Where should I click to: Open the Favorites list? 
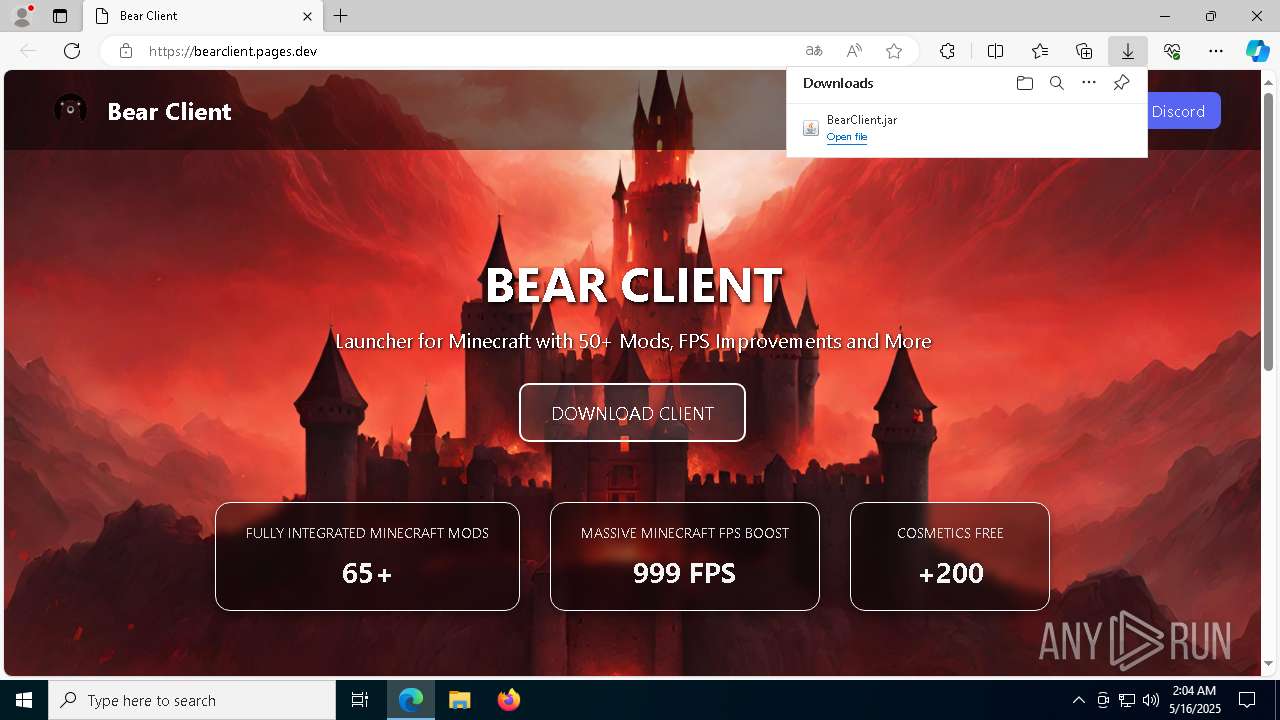pyautogui.click(x=1040, y=51)
